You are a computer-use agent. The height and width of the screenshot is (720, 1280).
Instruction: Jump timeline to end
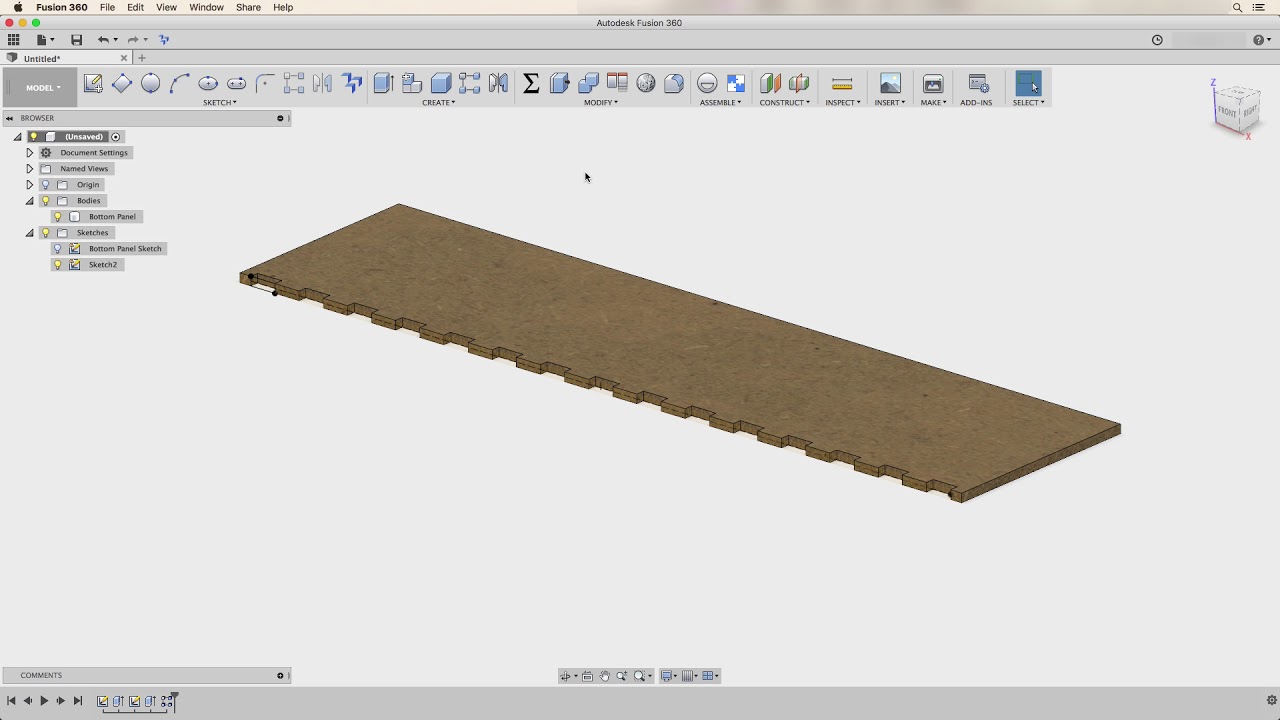[78, 701]
